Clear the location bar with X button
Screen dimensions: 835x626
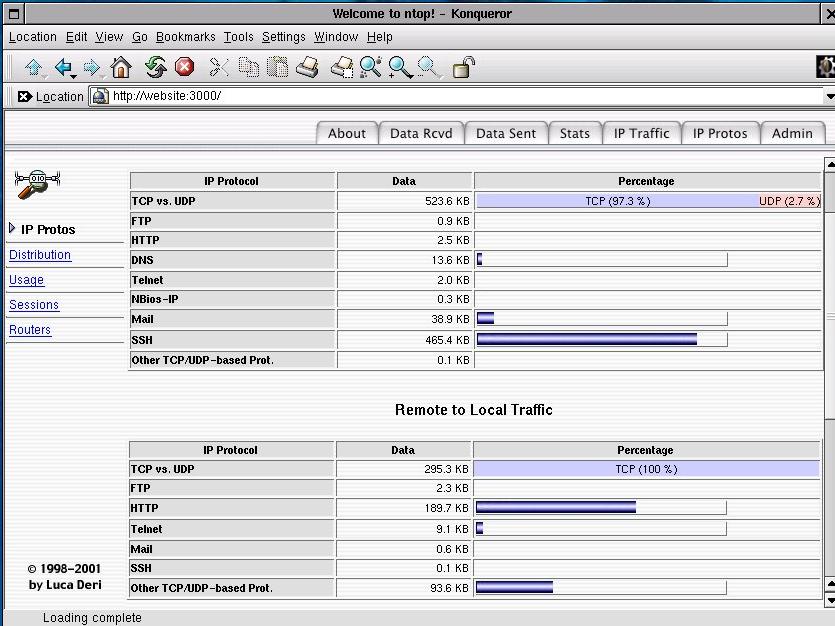(x=24, y=97)
